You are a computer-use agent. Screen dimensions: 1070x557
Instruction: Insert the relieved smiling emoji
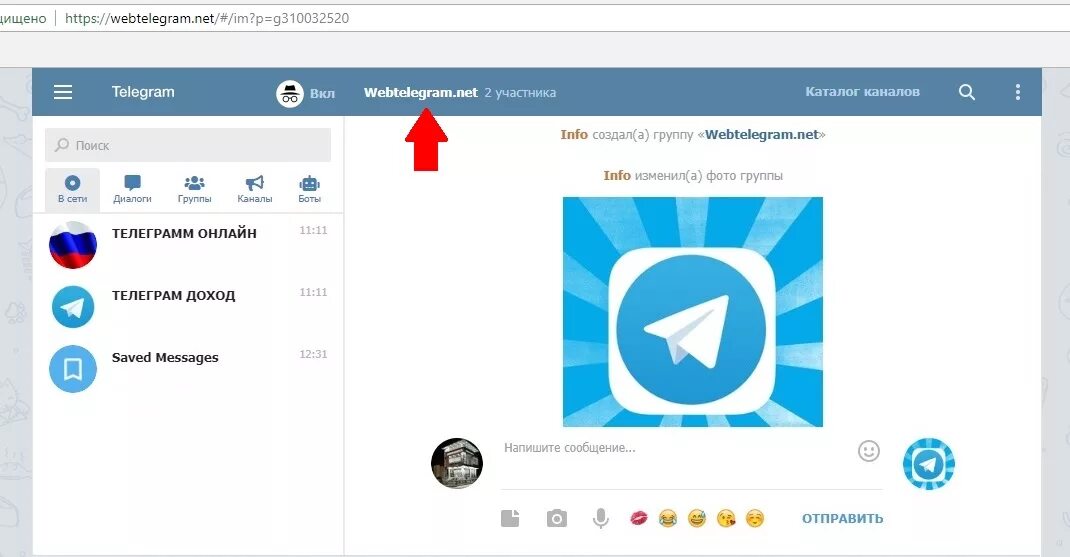[x=754, y=519]
